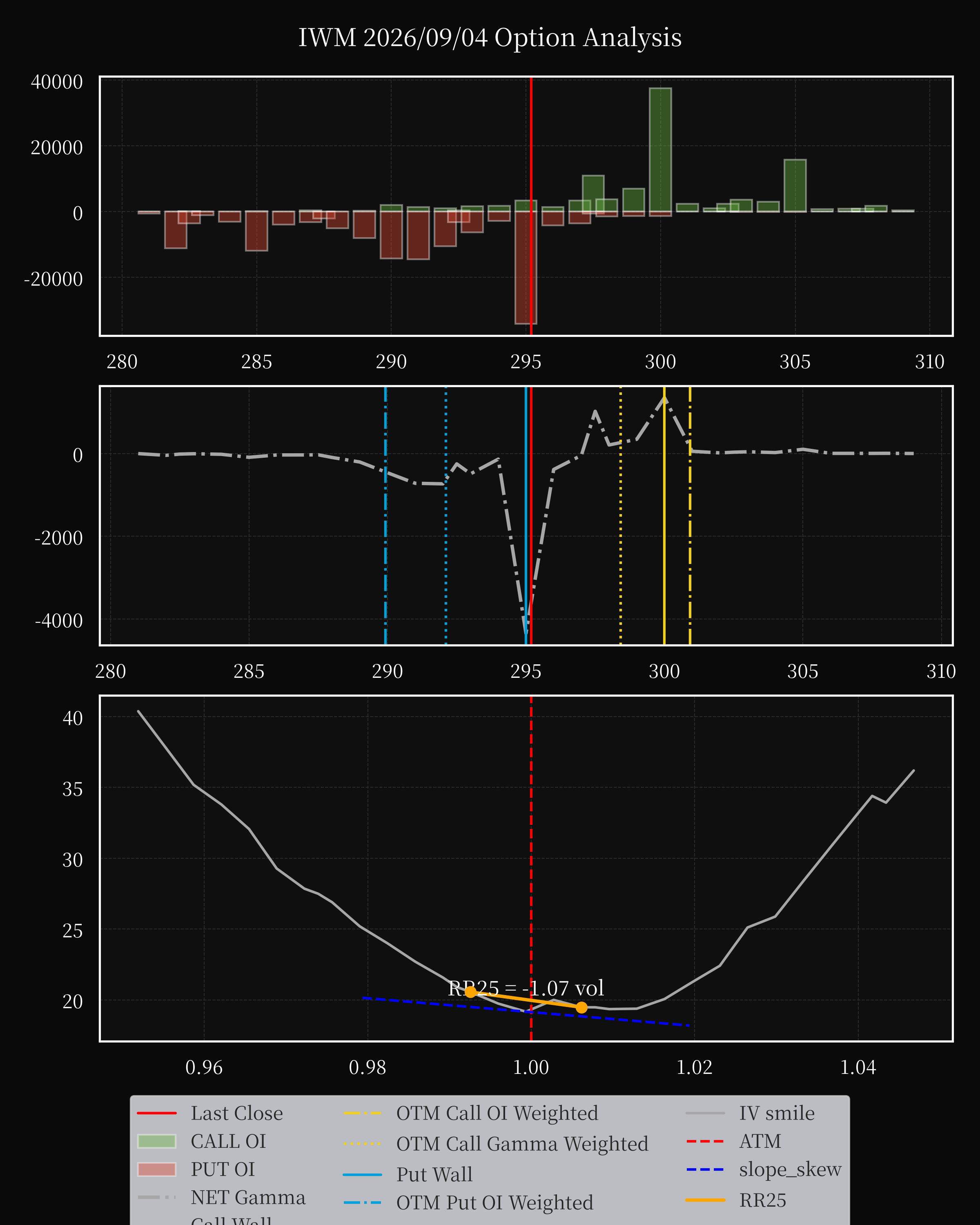Select the RR25 legend label

pos(762,1200)
